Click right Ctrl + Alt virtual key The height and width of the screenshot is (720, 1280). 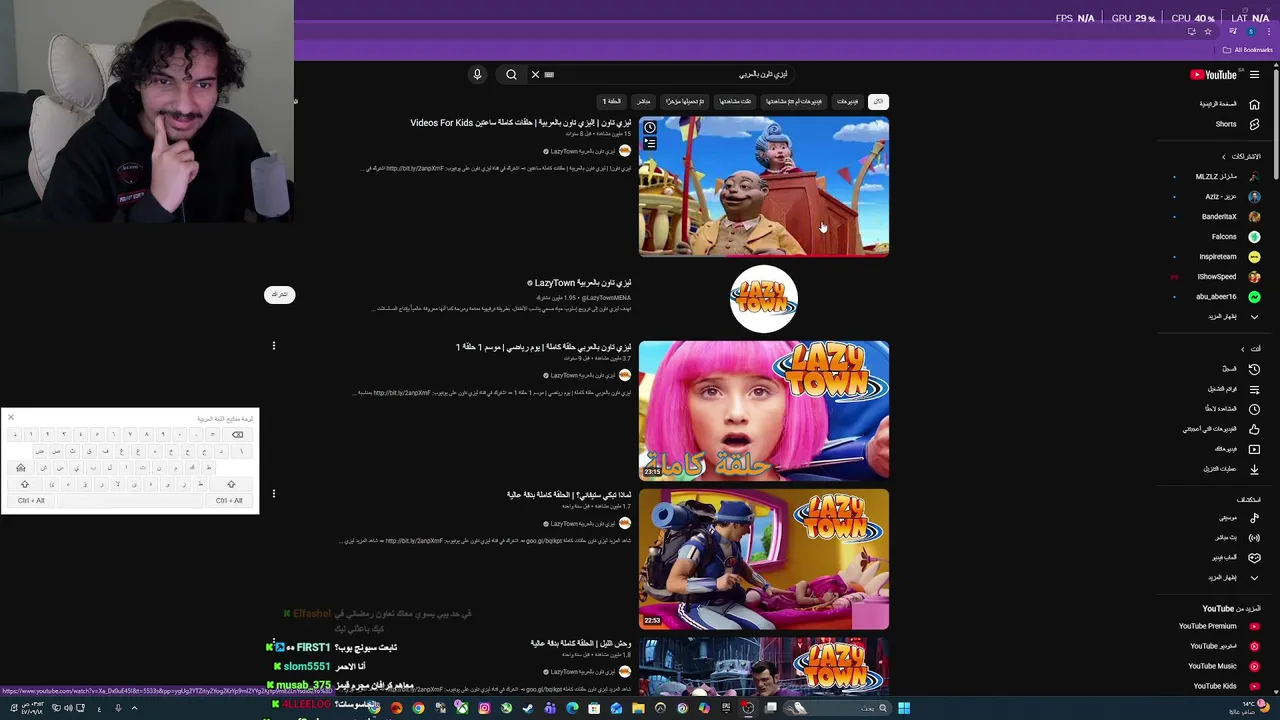(229, 500)
